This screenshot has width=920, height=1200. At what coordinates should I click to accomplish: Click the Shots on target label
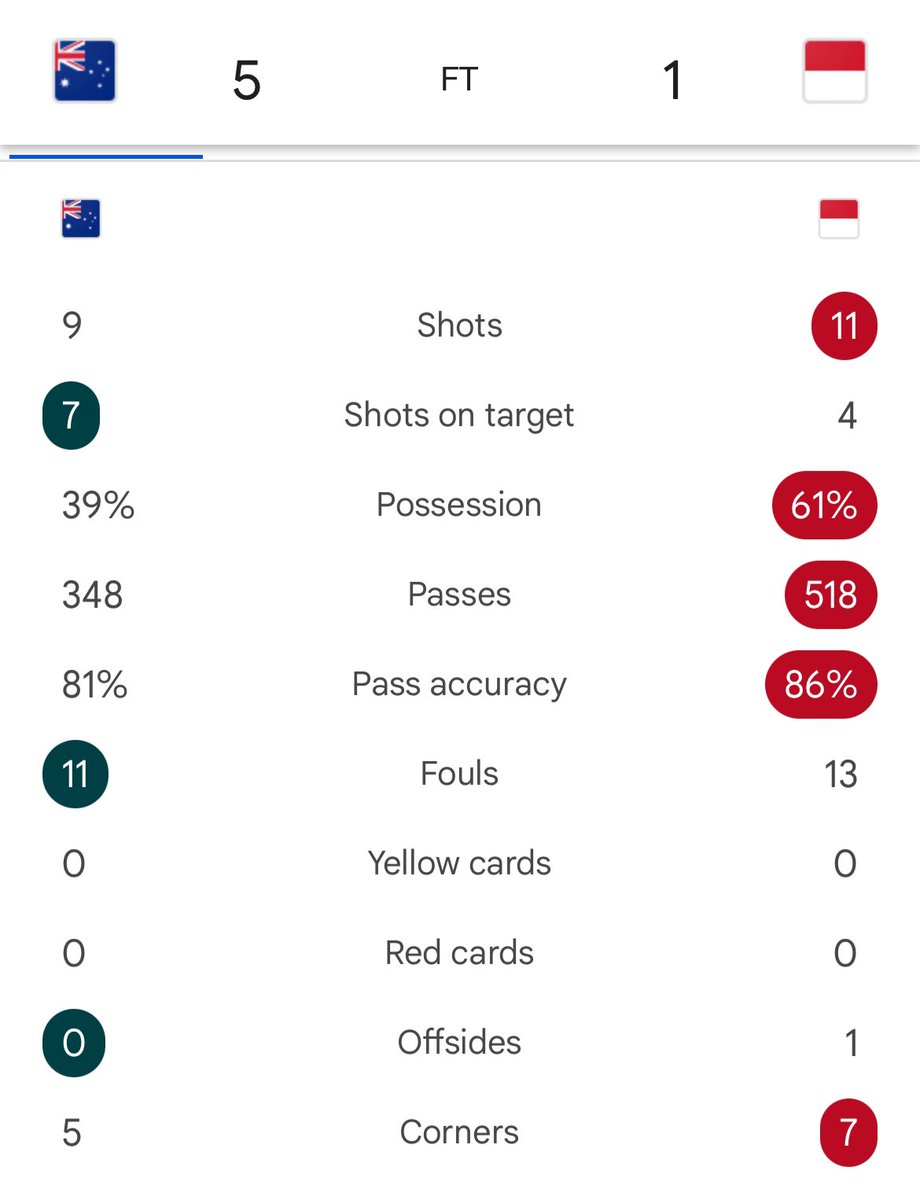(x=459, y=415)
